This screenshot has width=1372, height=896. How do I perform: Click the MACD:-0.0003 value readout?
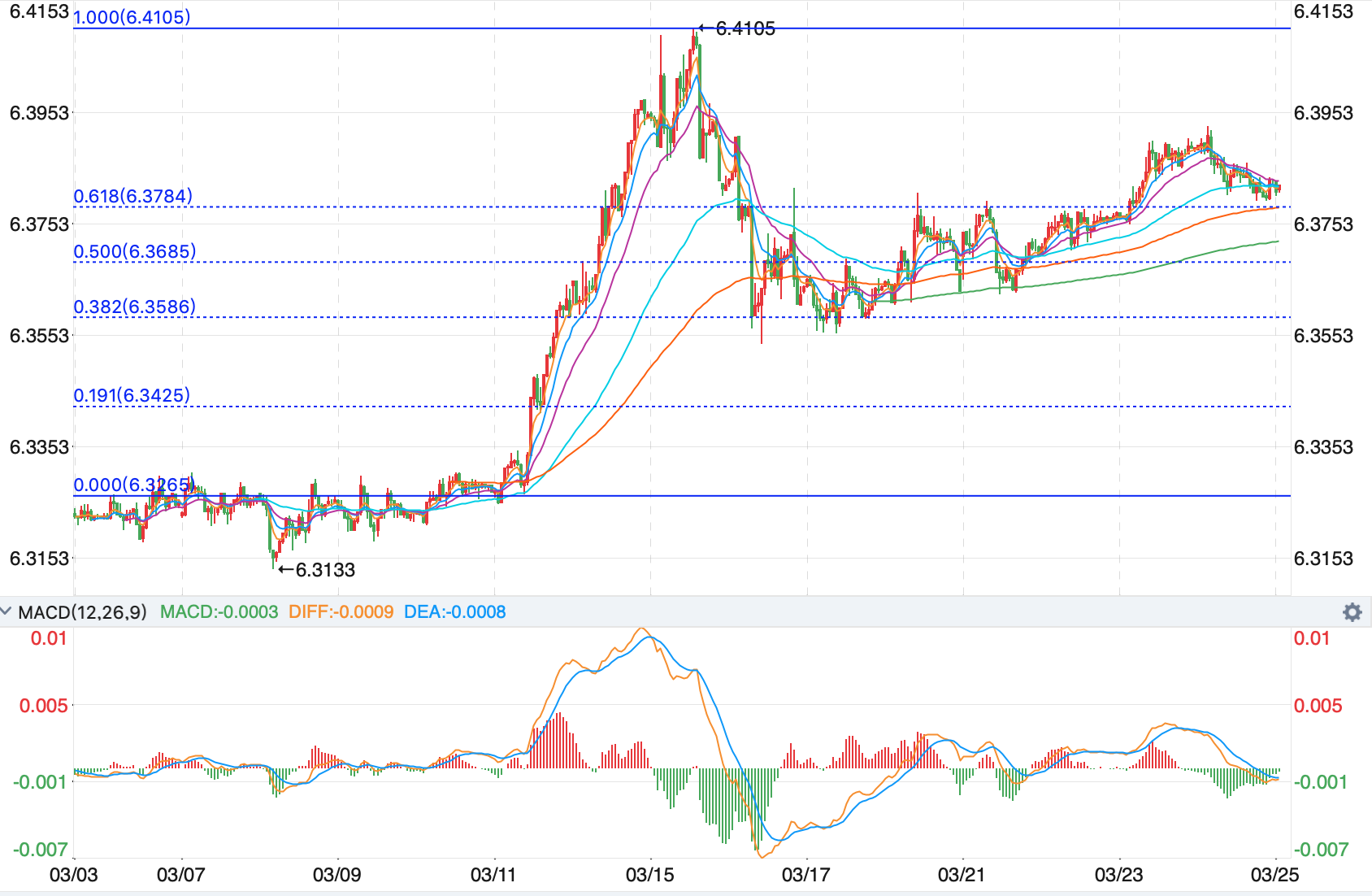tap(219, 612)
